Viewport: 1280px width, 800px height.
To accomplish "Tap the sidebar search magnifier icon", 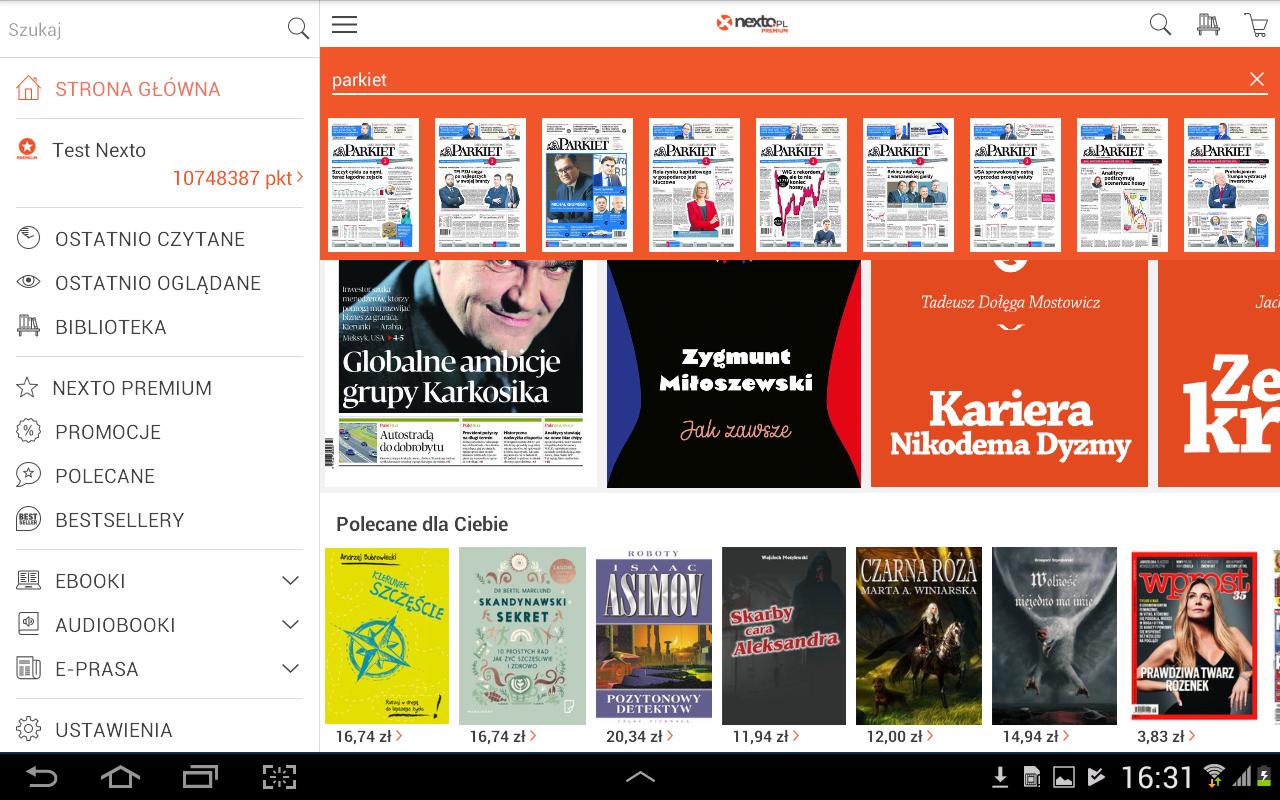I will point(298,29).
